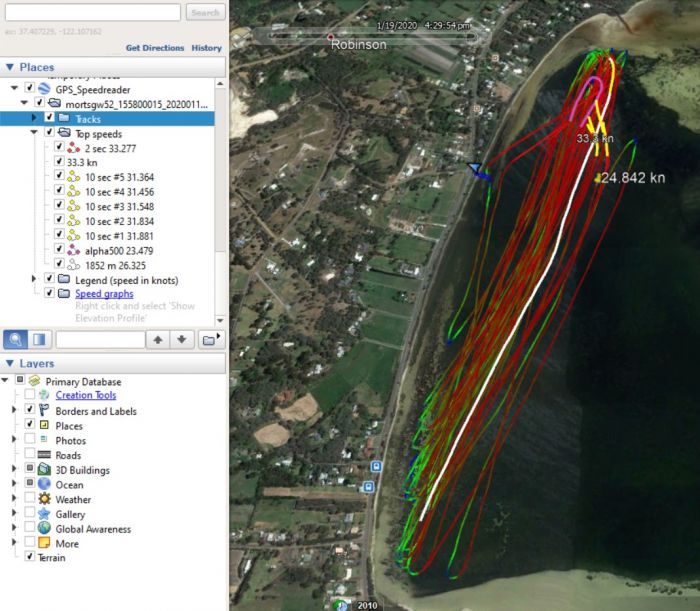Image resolution: width=700 pixels, height=611 pixels.
Task: Click the Legend folder icon
Action: pos(64,279)
